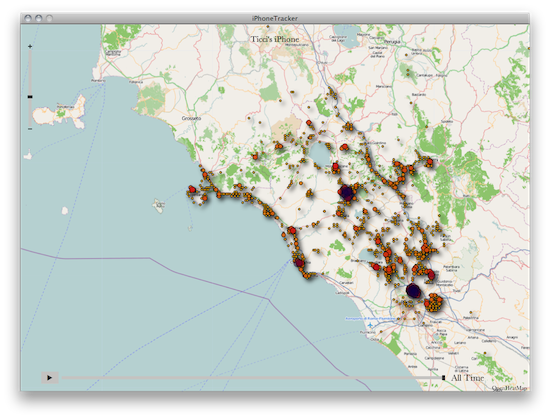Click the 'Ticci's iPhone' map title
Screen dimensions: 550x419
pyautogui.click(x=275, y=39)
